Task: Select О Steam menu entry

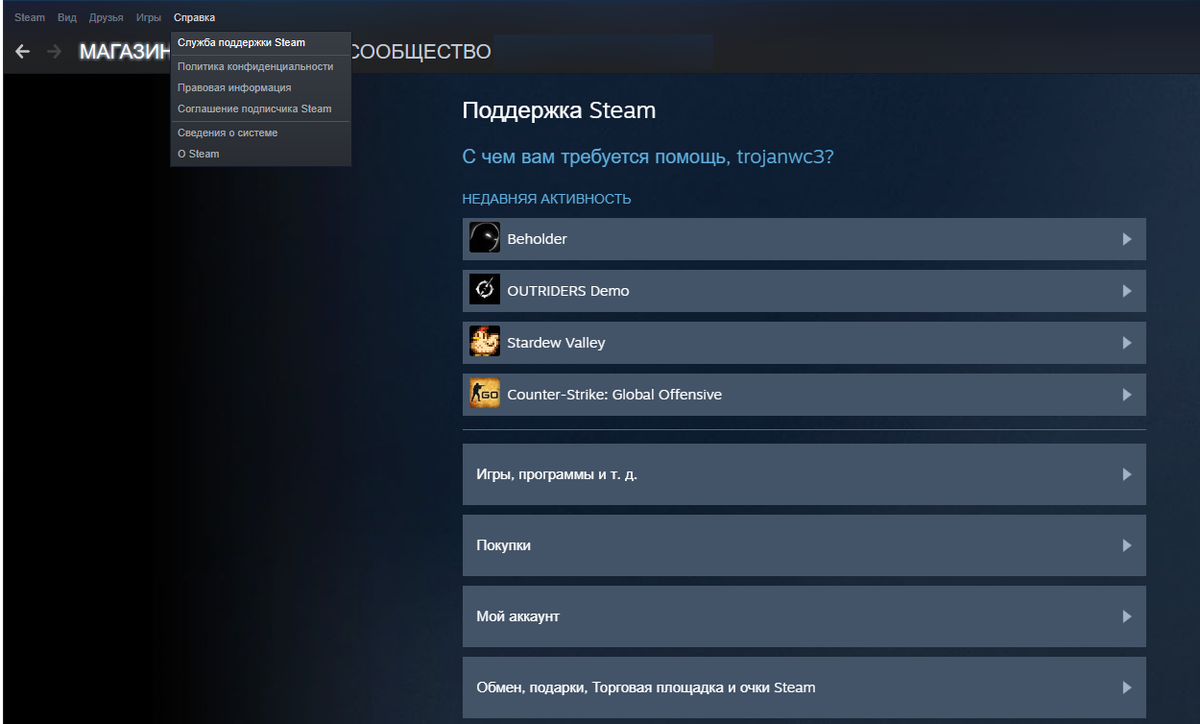Action: tap(261, 154)
